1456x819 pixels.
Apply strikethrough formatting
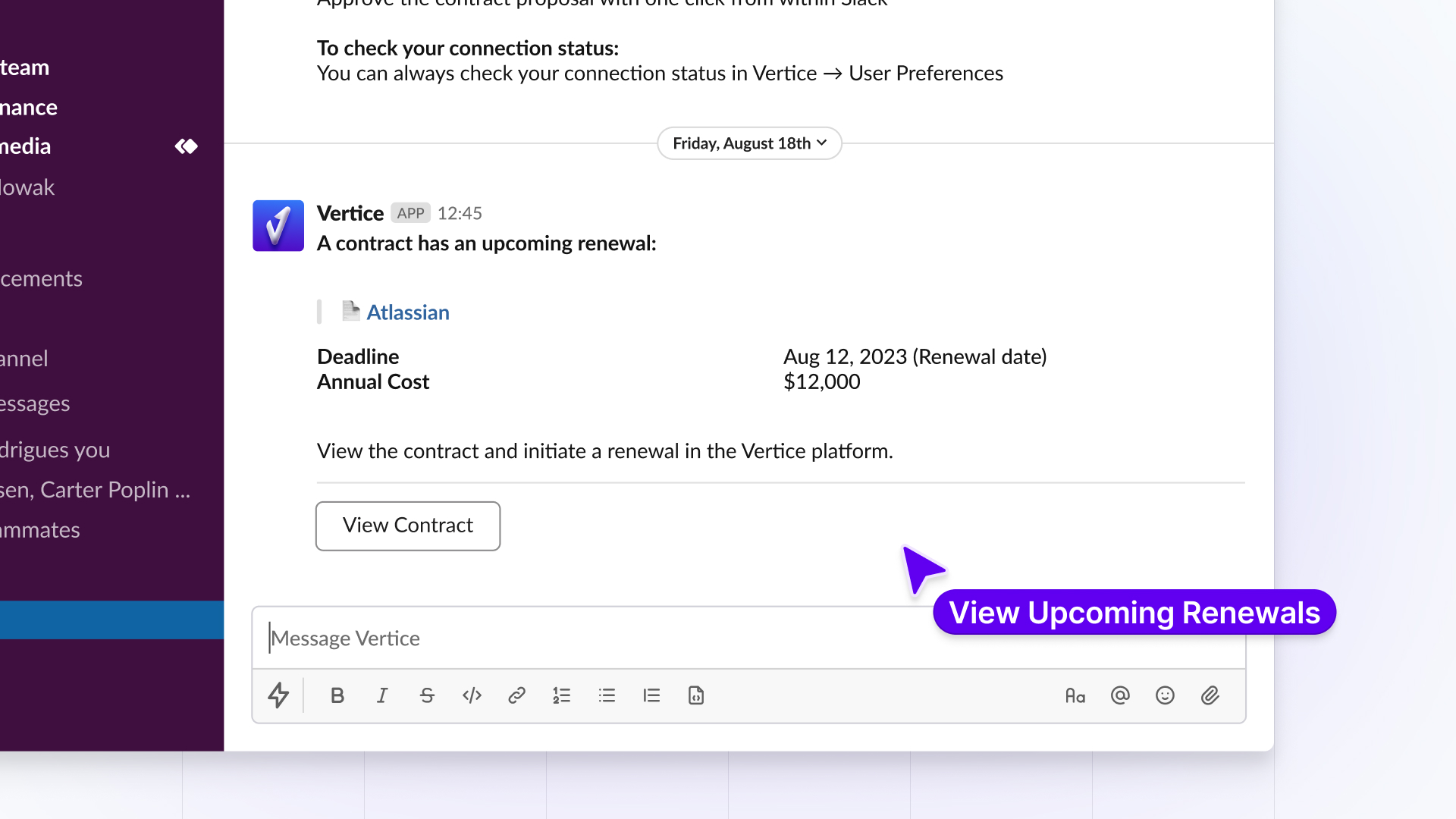click(427, 695)
